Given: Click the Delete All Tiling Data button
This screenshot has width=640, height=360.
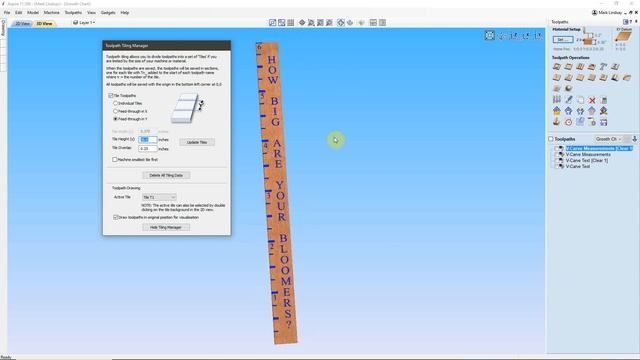Looking at the screenshot, I should pos(166,176).
